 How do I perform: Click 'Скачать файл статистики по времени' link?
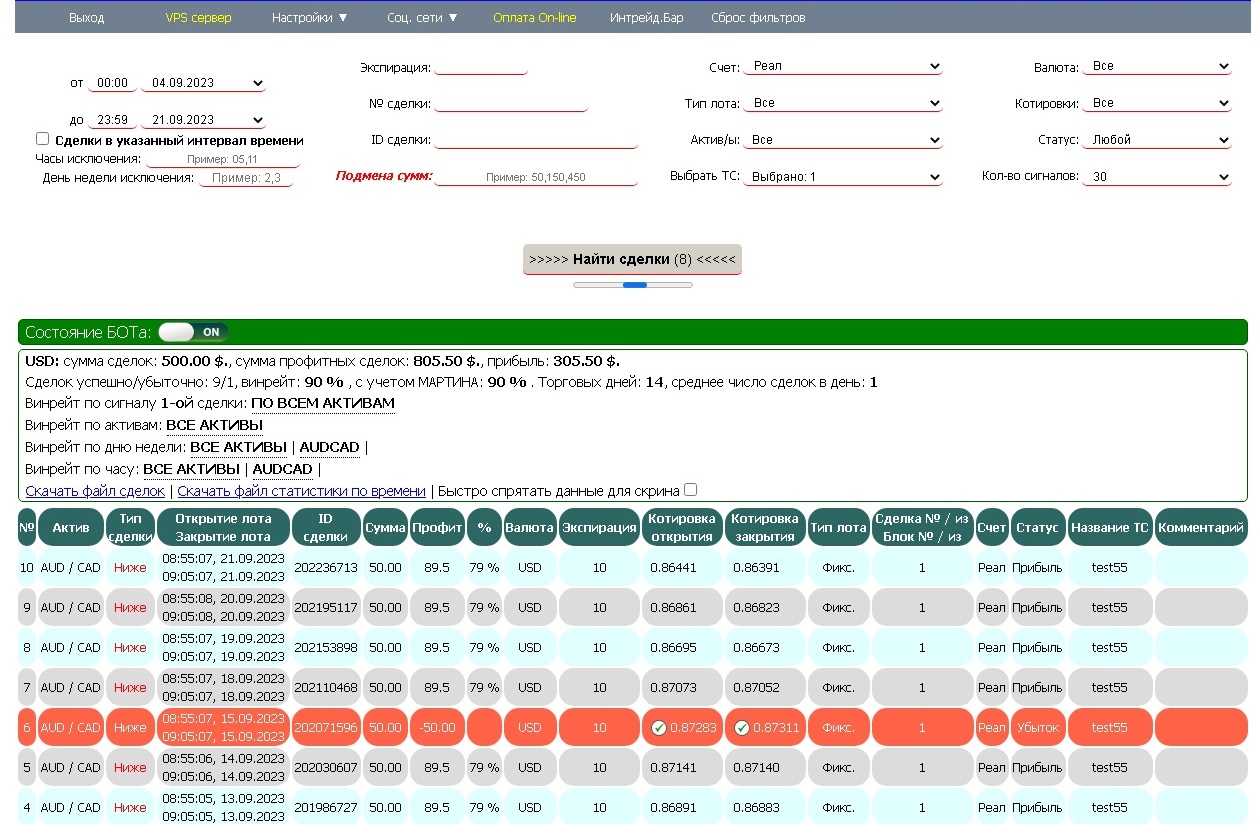(x=301, y=491)
